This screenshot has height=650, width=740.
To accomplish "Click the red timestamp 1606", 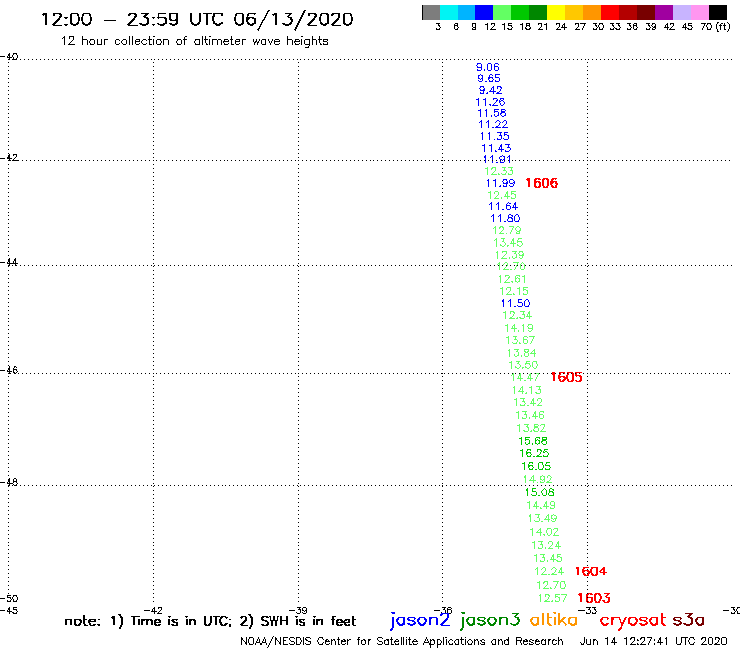I will coord(541,183).
